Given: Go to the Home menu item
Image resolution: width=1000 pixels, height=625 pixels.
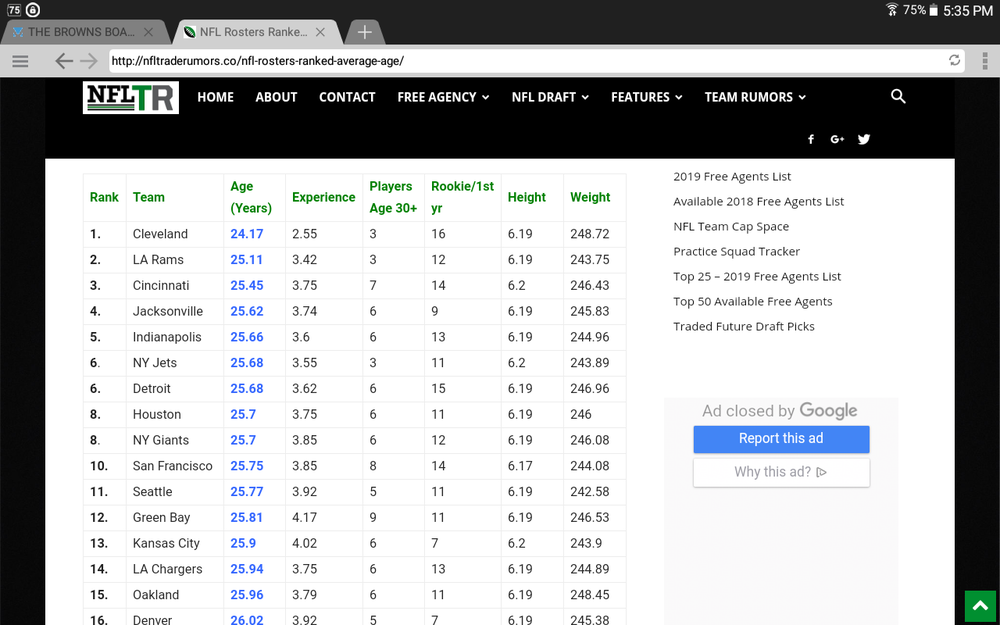Looking at the screenshot, I should pos(216,97).
